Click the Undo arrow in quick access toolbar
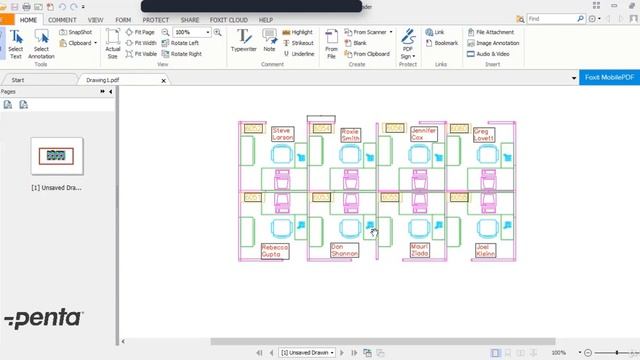 tap(62, 7)
